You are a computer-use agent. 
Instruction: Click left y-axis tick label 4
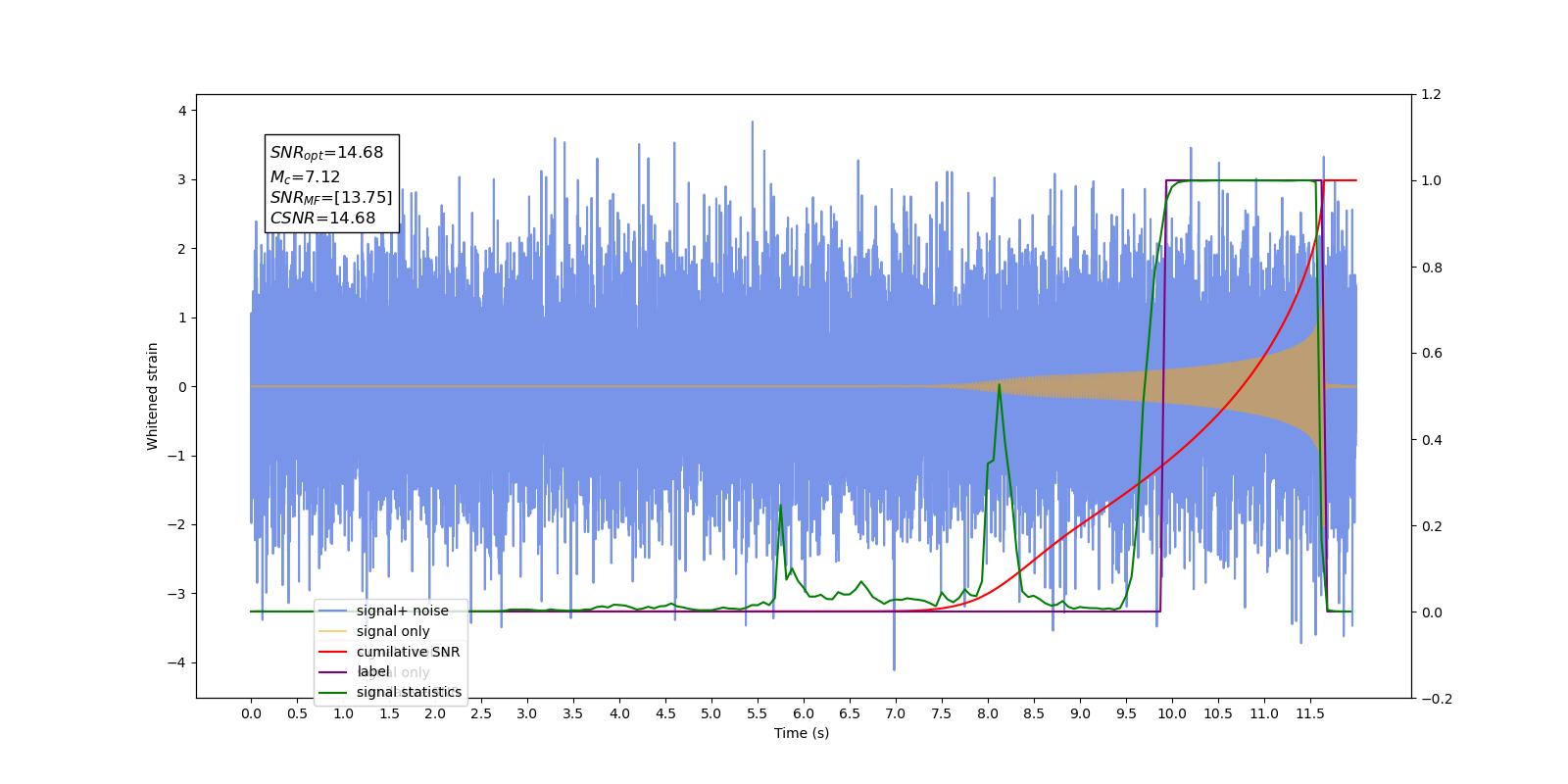[x=182, y=111]
